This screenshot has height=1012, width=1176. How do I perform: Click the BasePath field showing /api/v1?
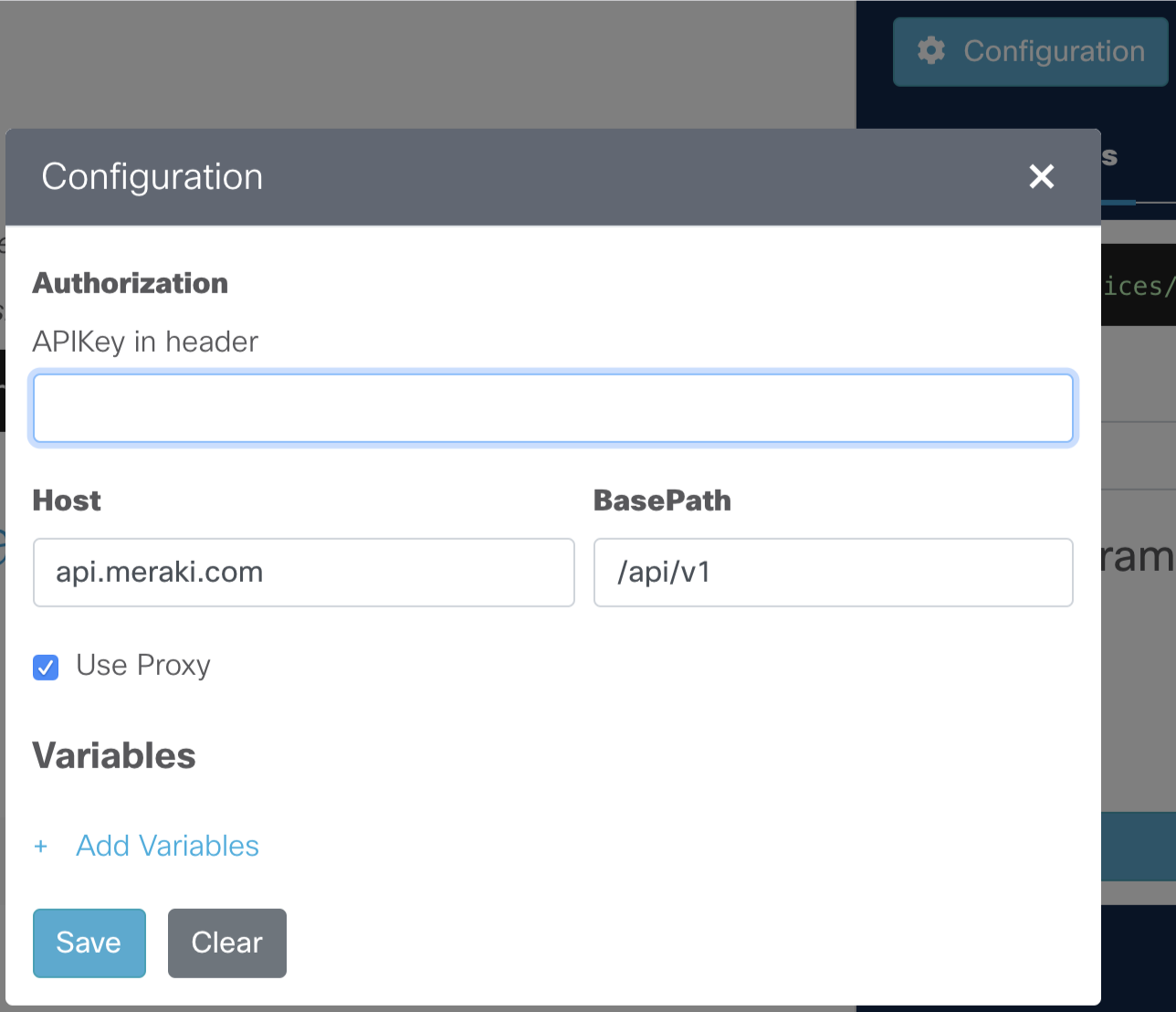[x=834, y=573]
